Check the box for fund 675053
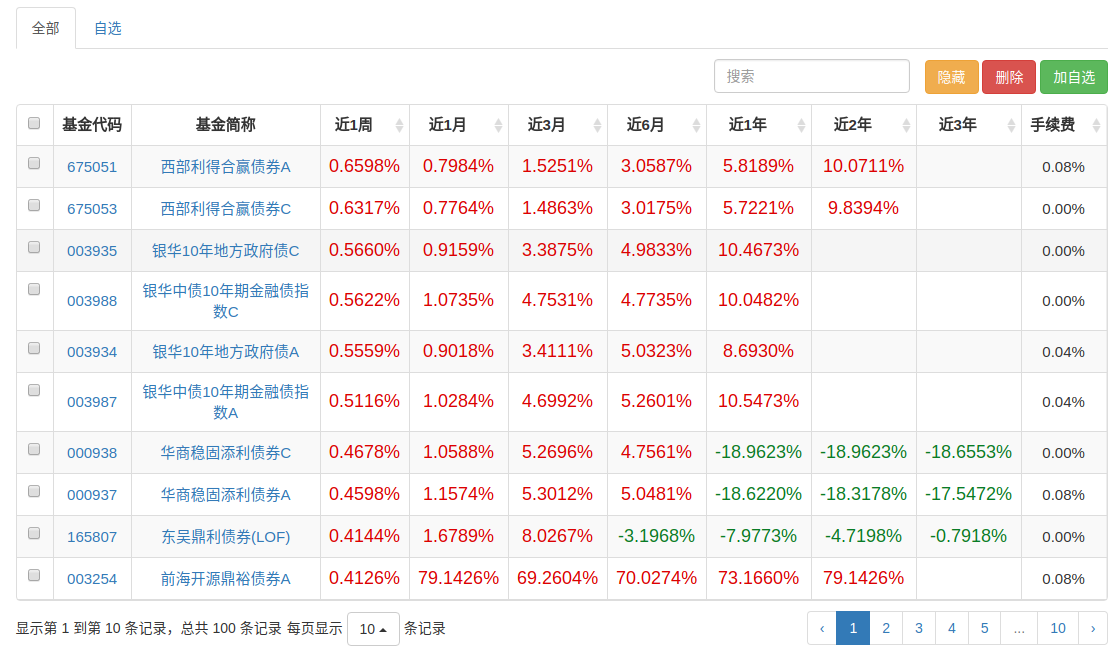This screenshot has height=659, width=1118. tap(34, 205)
